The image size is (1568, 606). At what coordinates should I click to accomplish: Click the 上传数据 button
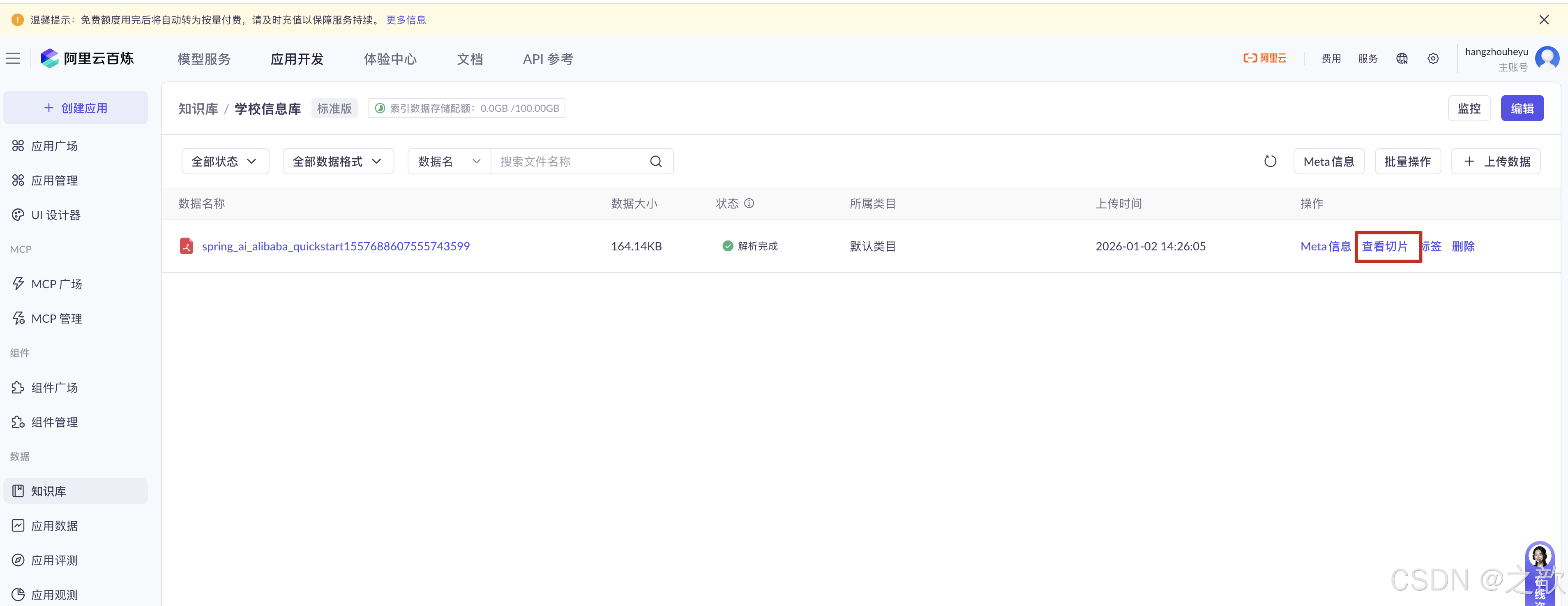pos(1496,162)
